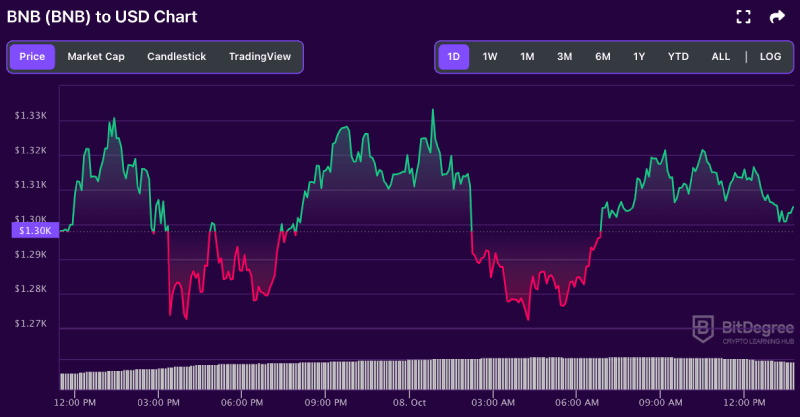Image resolution: width=800 pixels, height=417 pixels.
Task: Switch to Market Cap view
Action: click(97, 57)
